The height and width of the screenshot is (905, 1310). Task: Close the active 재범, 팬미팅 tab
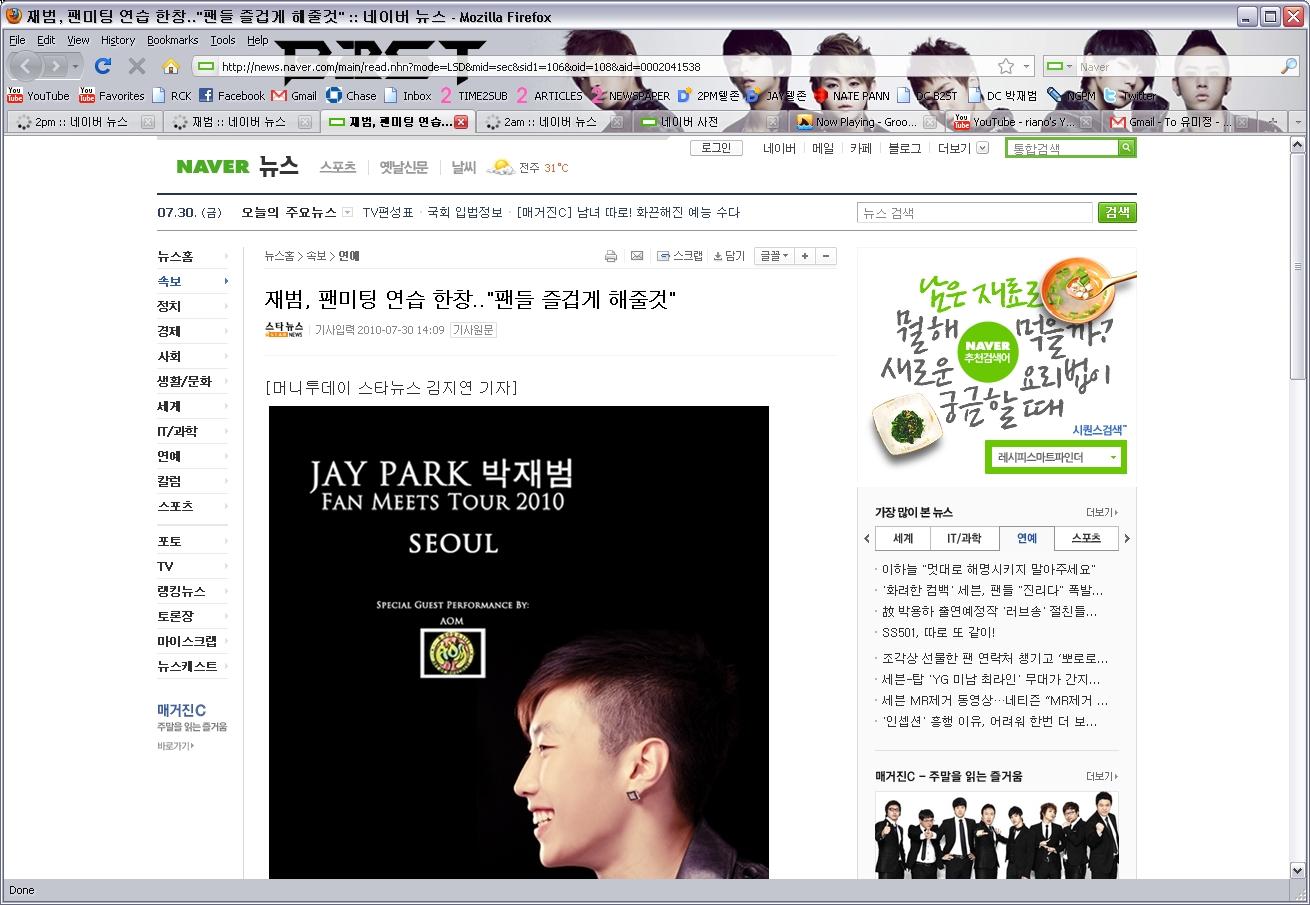461,122
